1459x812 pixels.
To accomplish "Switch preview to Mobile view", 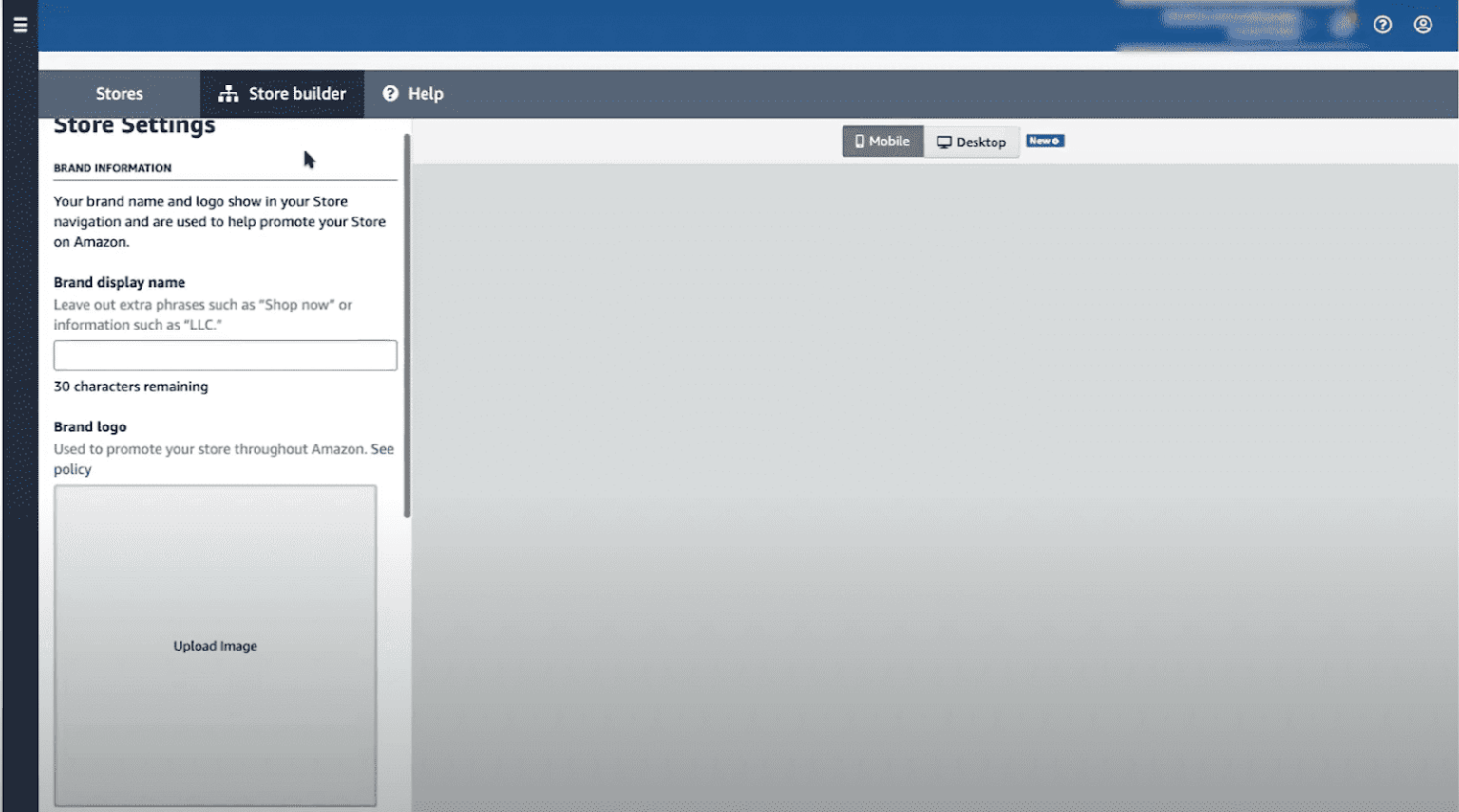I will (882, 142).
